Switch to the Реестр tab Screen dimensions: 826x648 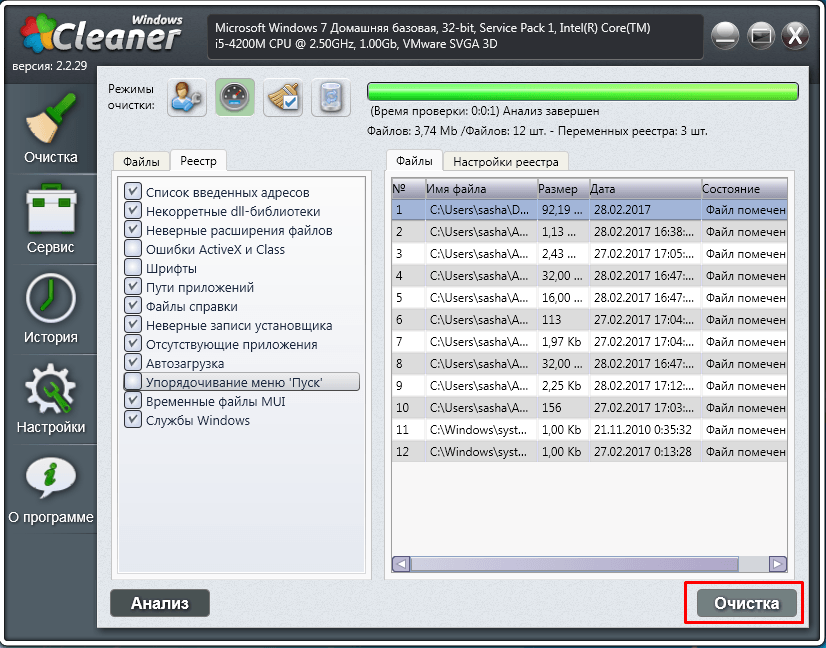pyautogui.click(x=198, y=161)
